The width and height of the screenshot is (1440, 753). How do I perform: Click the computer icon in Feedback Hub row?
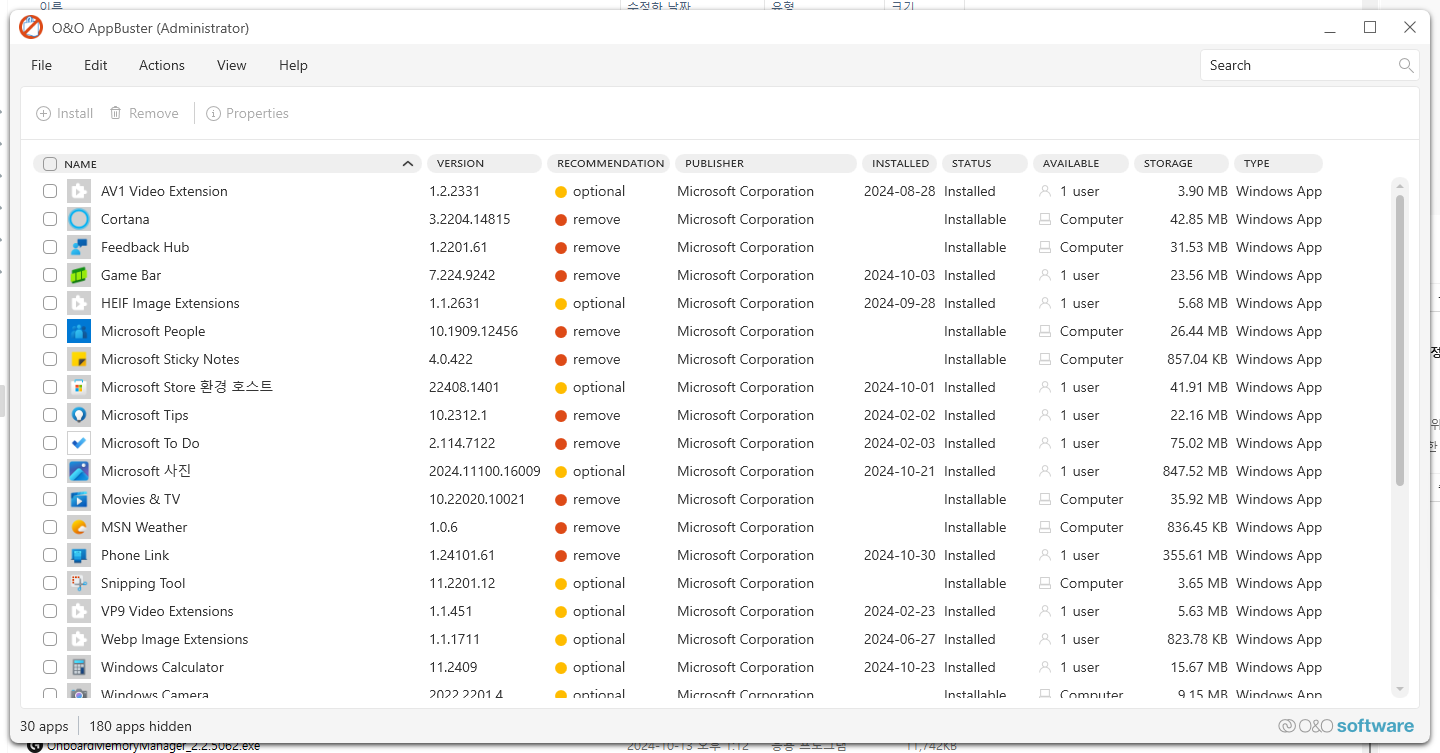tap(1045, 247)
